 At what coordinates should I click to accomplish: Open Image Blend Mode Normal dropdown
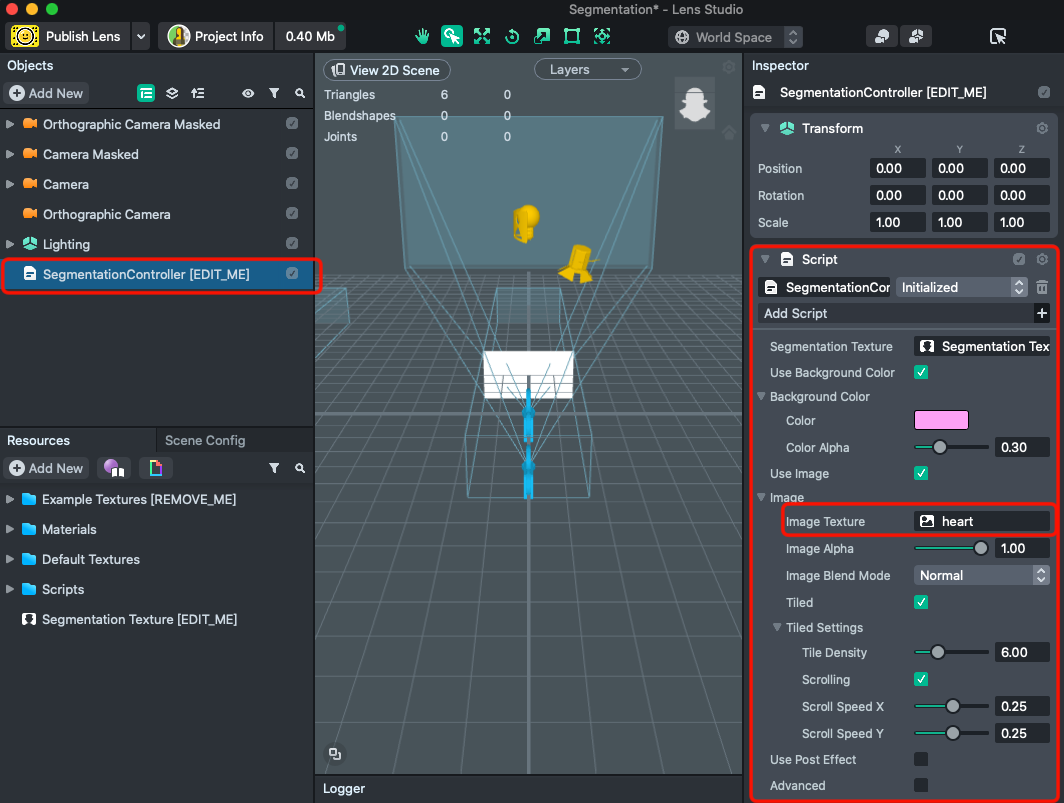pos(981,575)
